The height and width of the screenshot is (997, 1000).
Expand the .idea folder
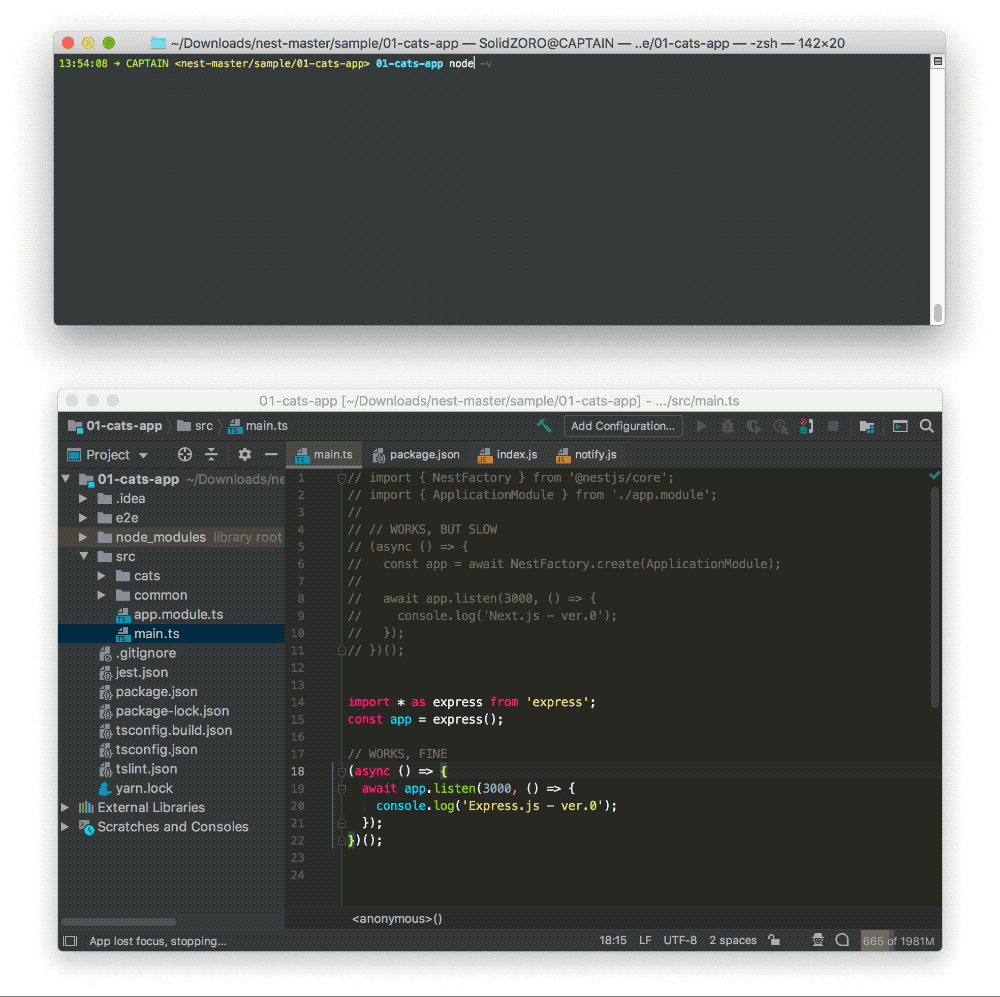coord(83,498)
